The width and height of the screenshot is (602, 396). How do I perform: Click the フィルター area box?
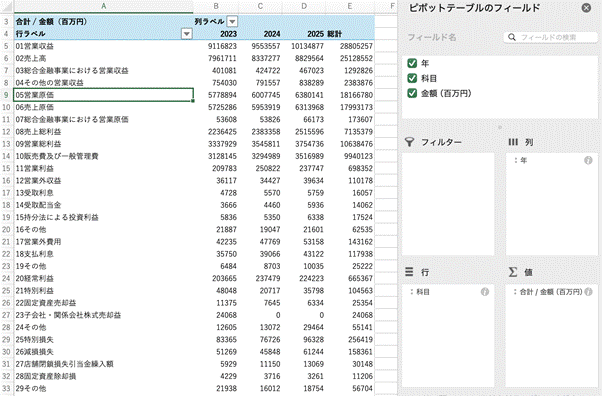[448, 204]
